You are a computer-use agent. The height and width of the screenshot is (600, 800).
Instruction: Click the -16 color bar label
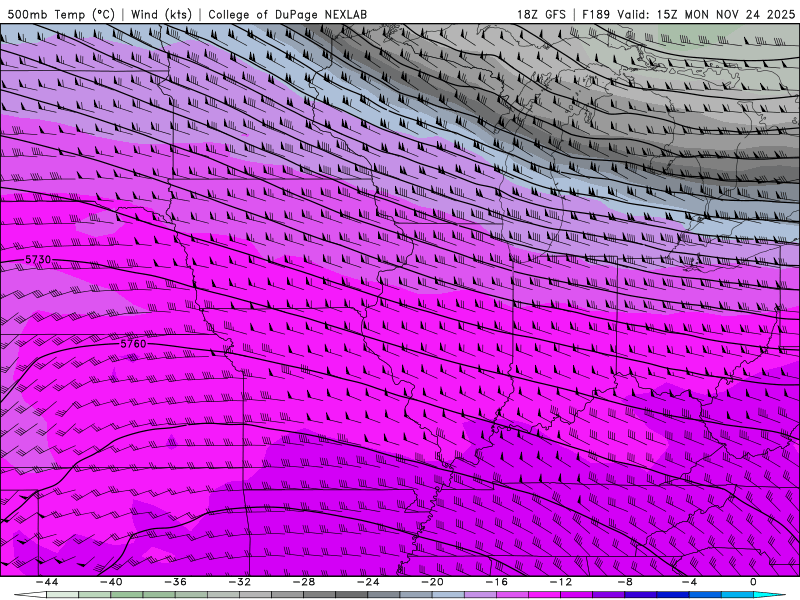tap(496, 582)
